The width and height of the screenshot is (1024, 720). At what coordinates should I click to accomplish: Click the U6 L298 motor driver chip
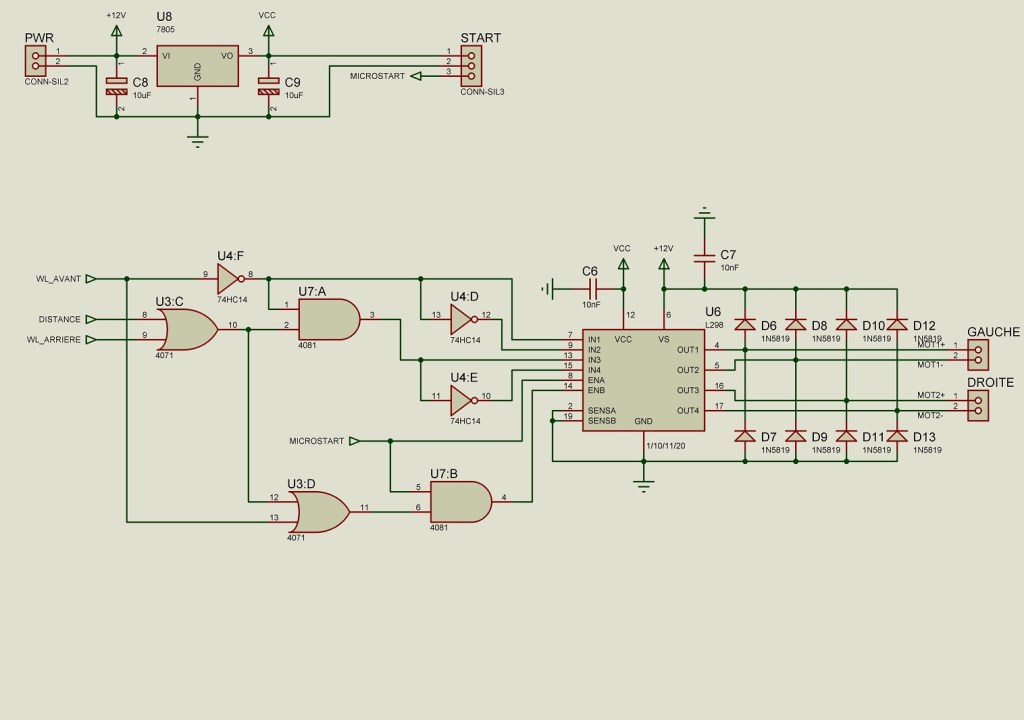pos(643,380)
